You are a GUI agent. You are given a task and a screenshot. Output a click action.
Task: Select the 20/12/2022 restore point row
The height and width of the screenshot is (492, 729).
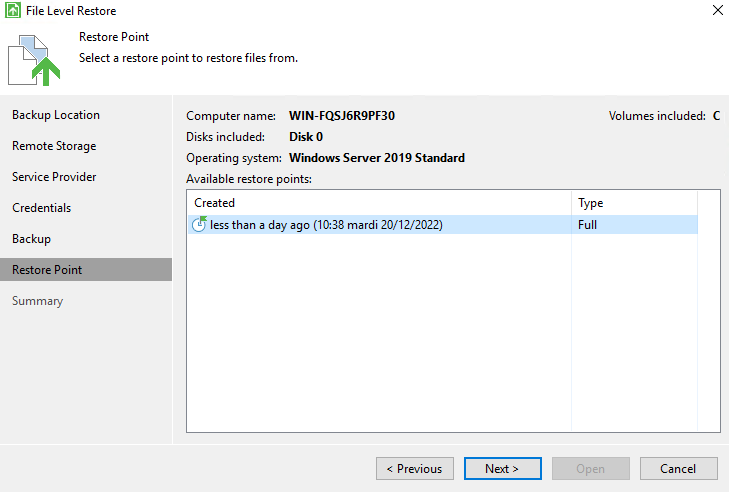click(x=443, y=225)
